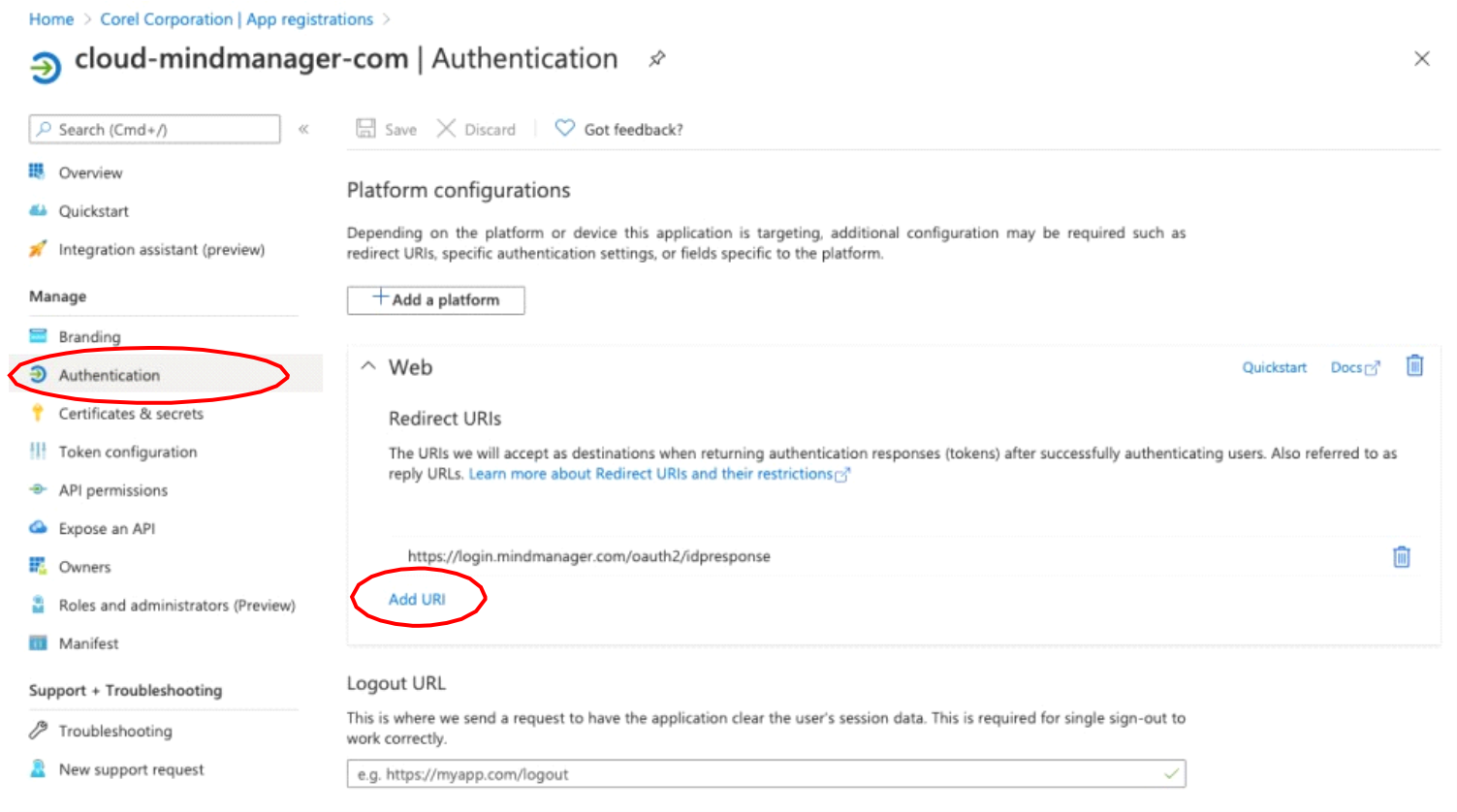Open the Docs external link
The image size is (1457, 812).
click(x=1354, y=367)
